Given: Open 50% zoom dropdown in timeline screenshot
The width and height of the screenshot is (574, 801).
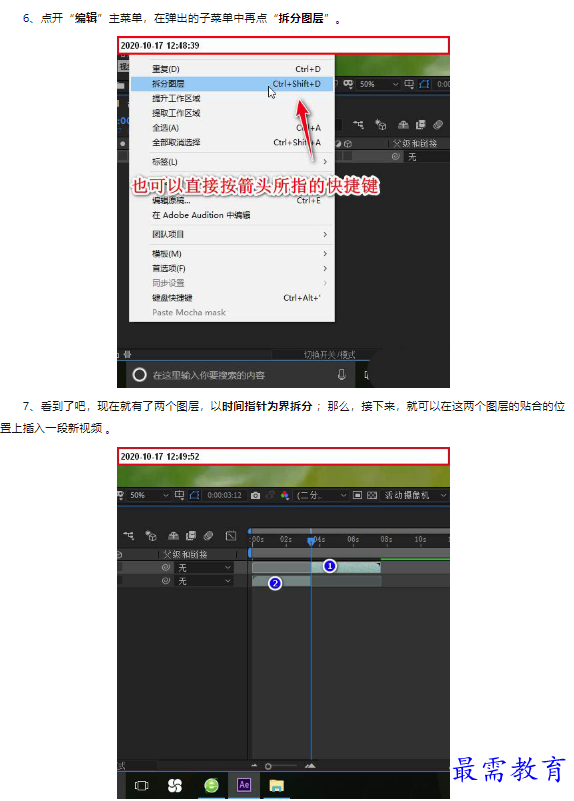Looking at the screenshot, I should (x=149, y=495).
